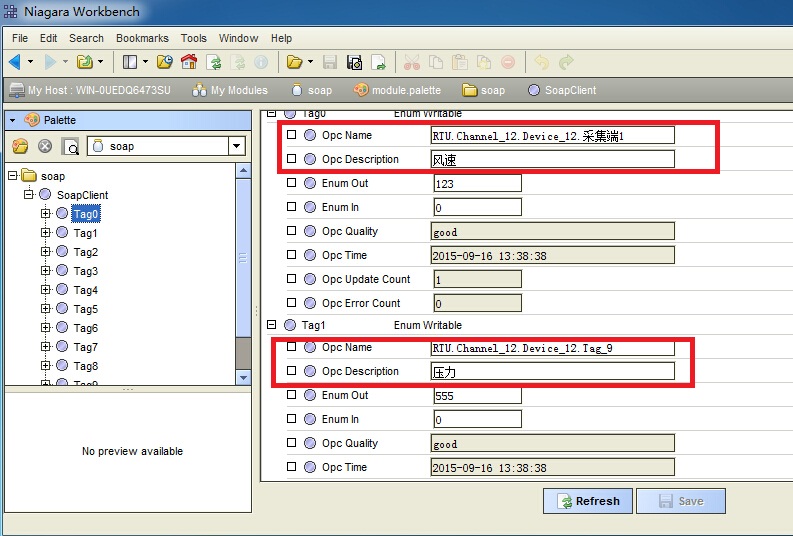Expand Tag6 in the palette tree

point(46,328)
